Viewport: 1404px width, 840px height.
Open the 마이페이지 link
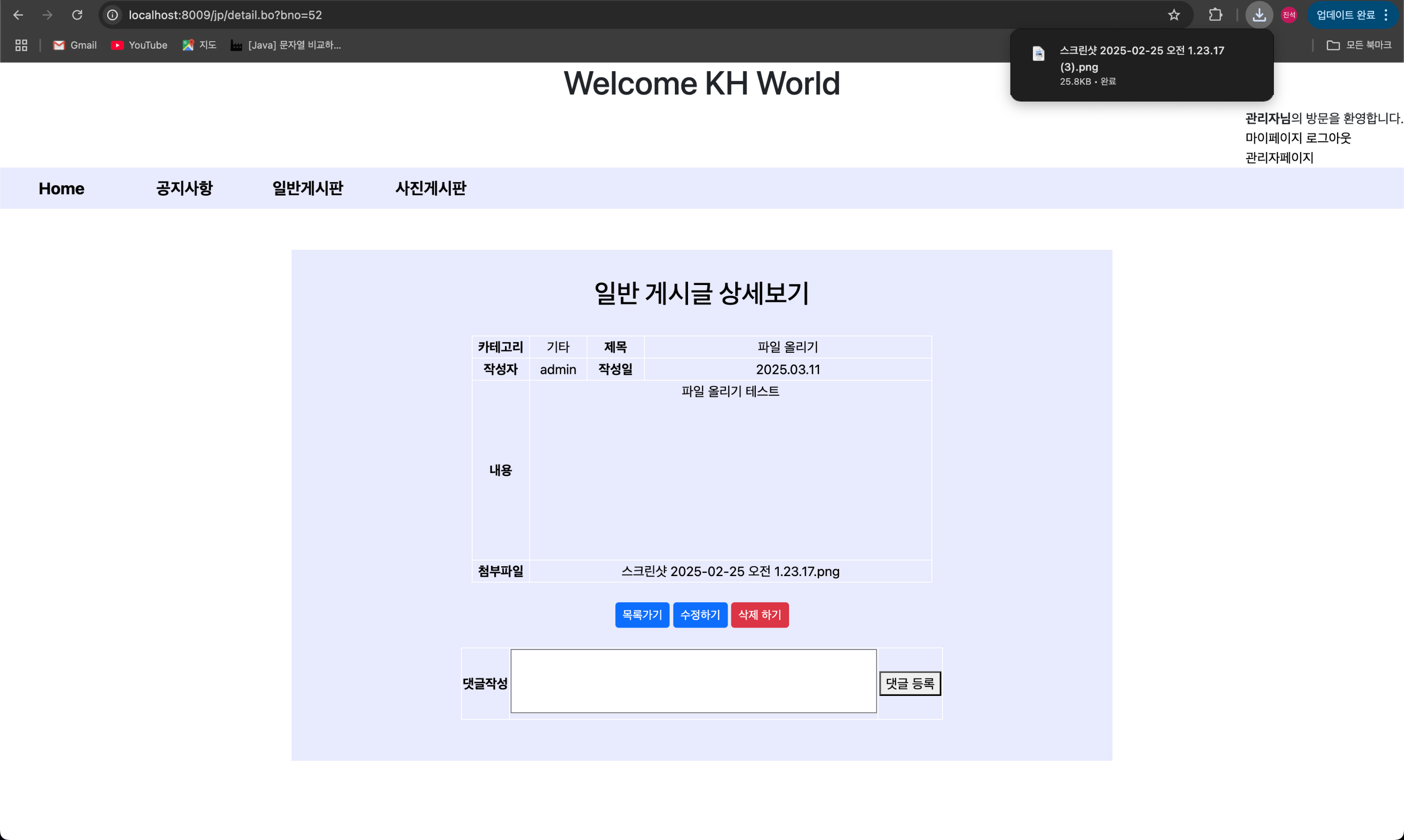point(1274,138)
